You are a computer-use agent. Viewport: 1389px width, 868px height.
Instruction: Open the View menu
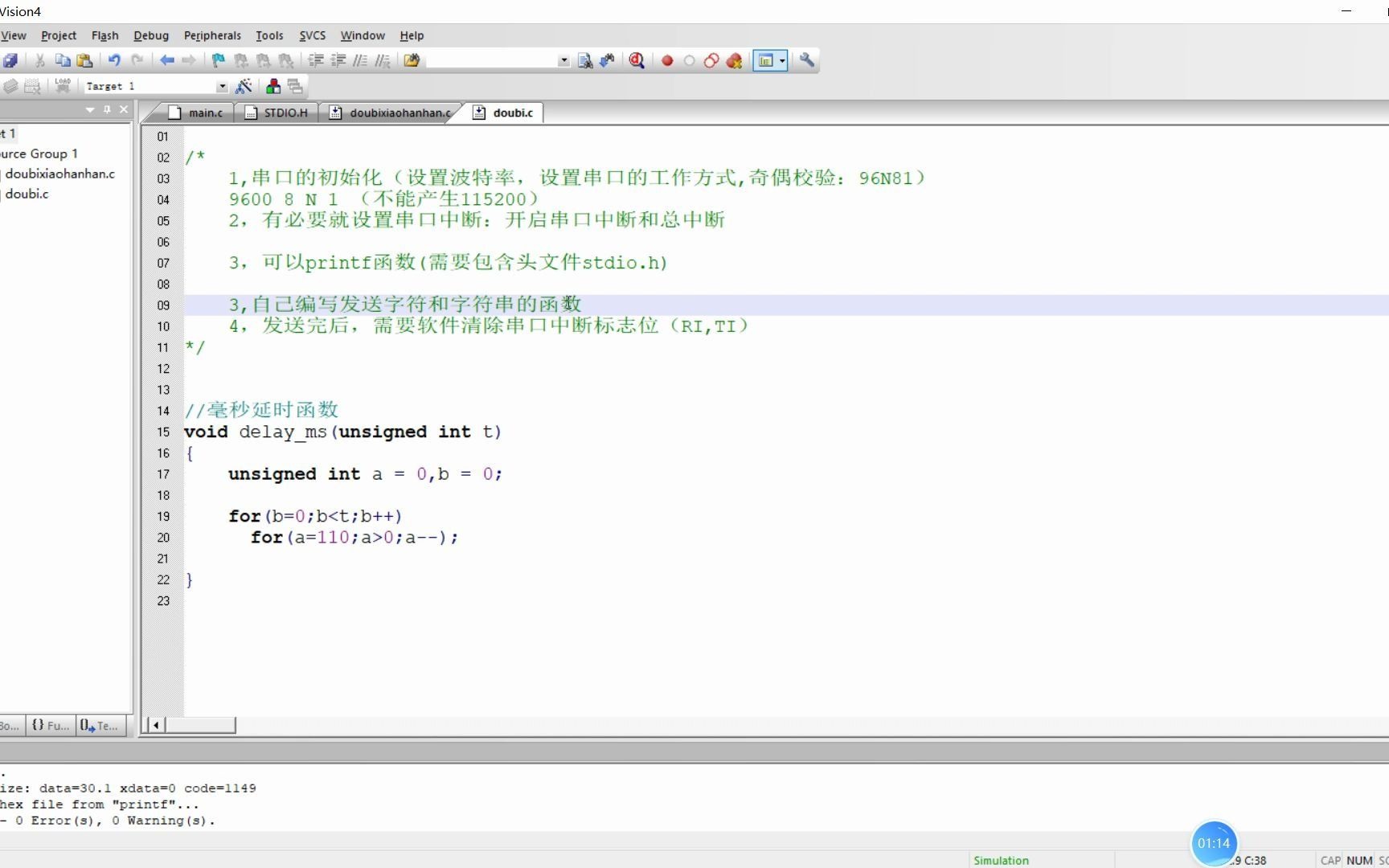tap(13, 35)
